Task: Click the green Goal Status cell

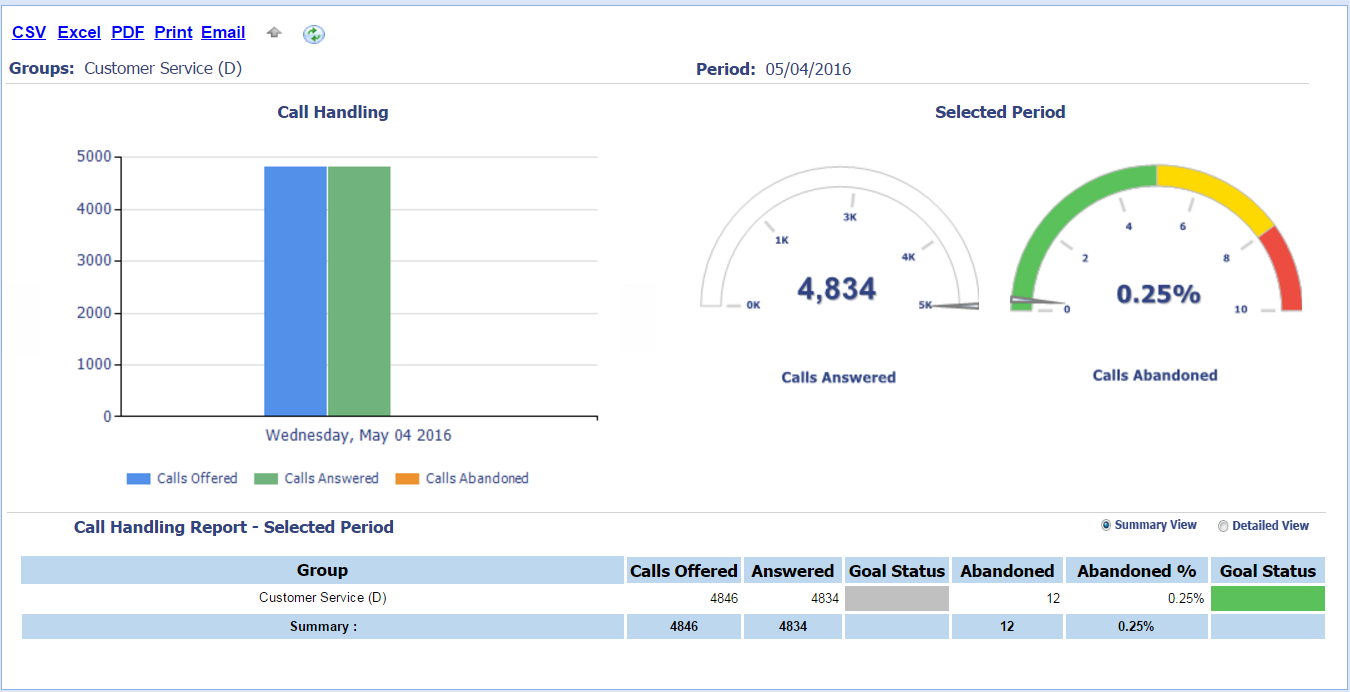Action: 1267,598
